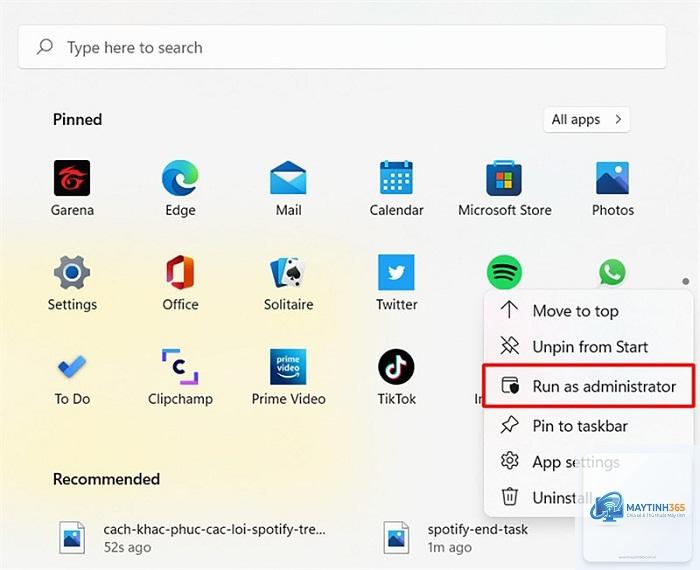Open the Twitter app
Screen dimensions: 700x570
click(396, 283)
